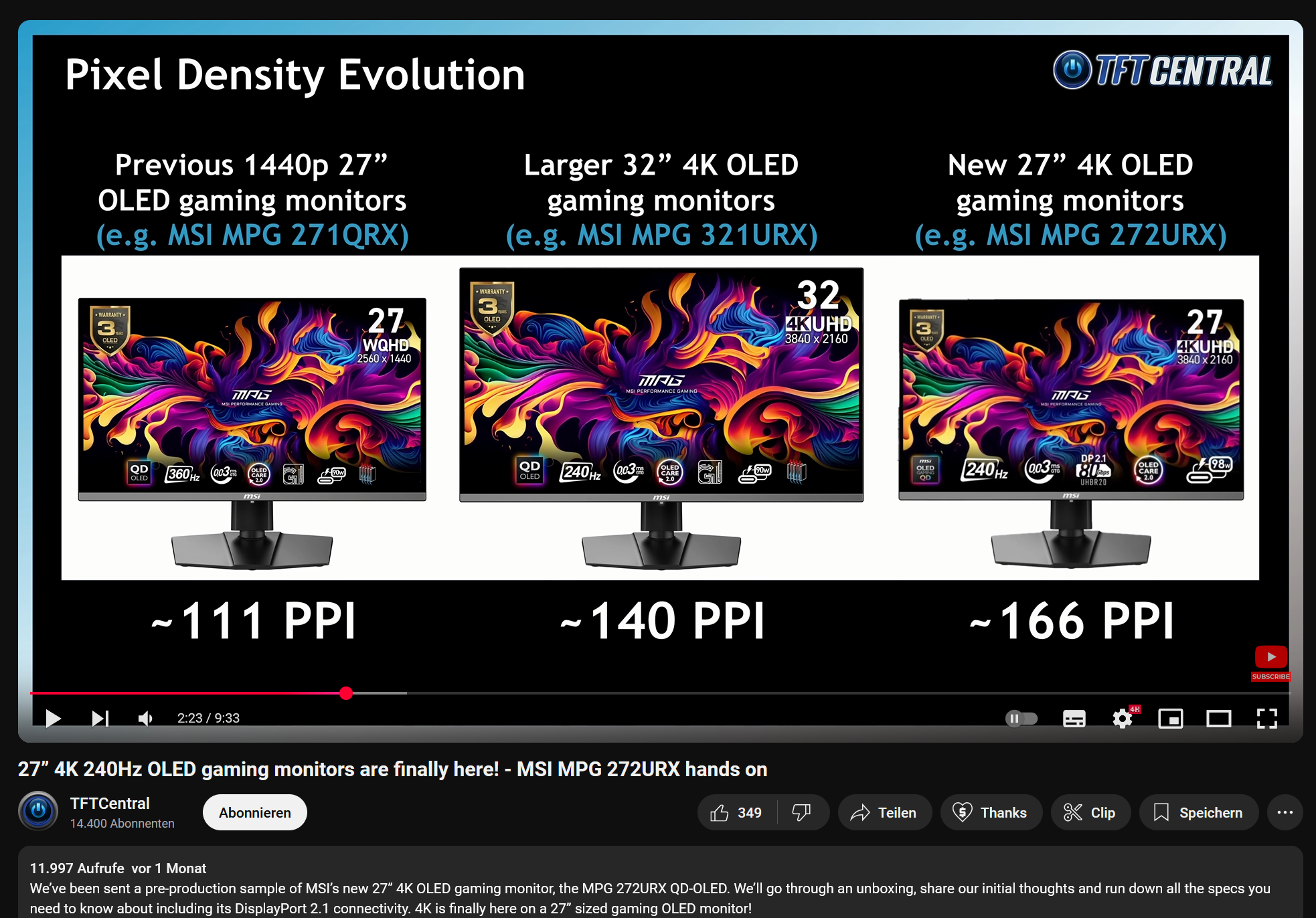Viewport: 1316px width, 918px height.
Task: Dislike the video with thumbs down
Action: (801, 812)
